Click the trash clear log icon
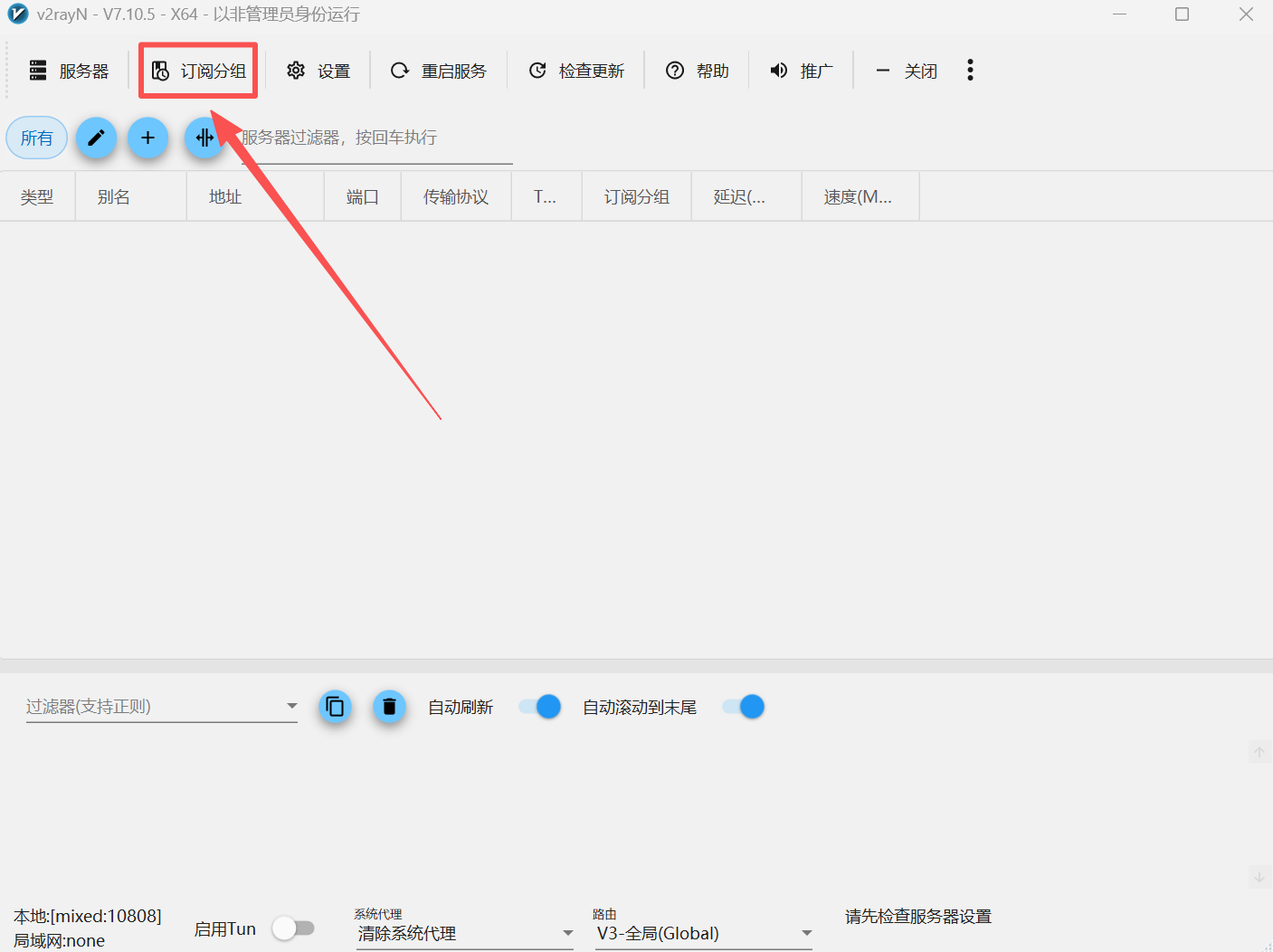The width and height of the screenshot is (1273, 952). 389,707
